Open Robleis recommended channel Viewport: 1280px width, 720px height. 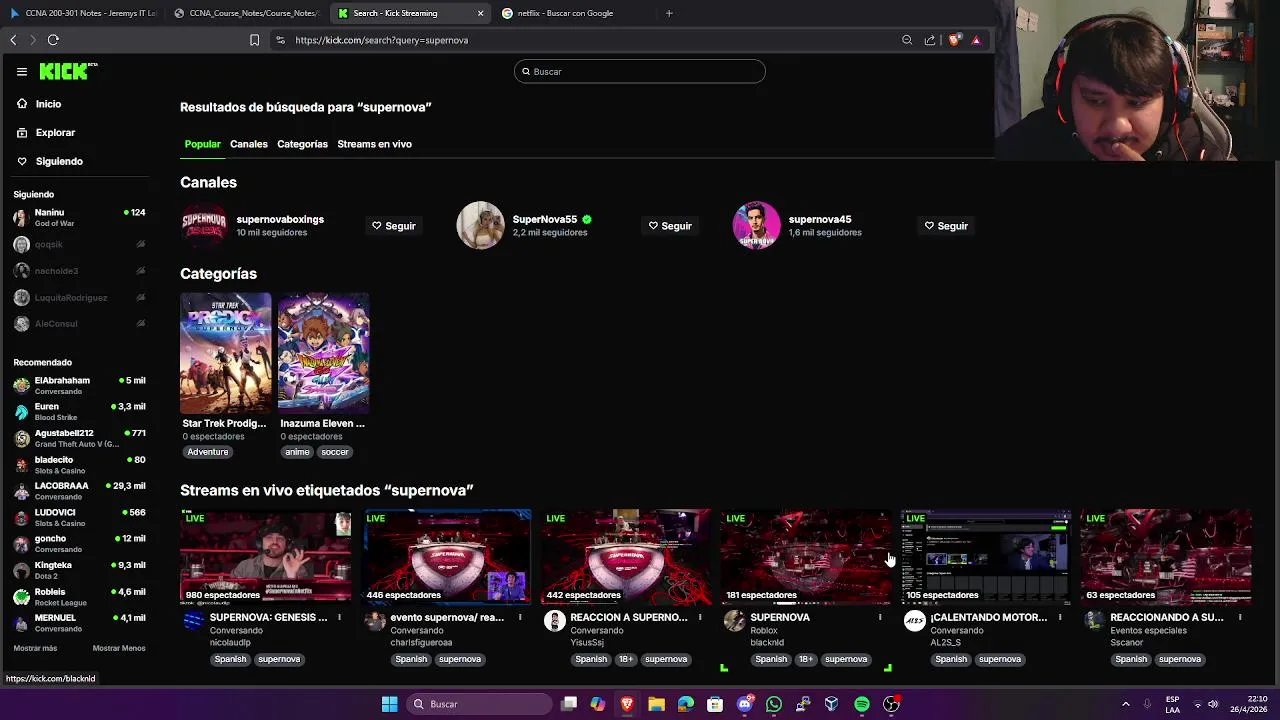(80, 596)
